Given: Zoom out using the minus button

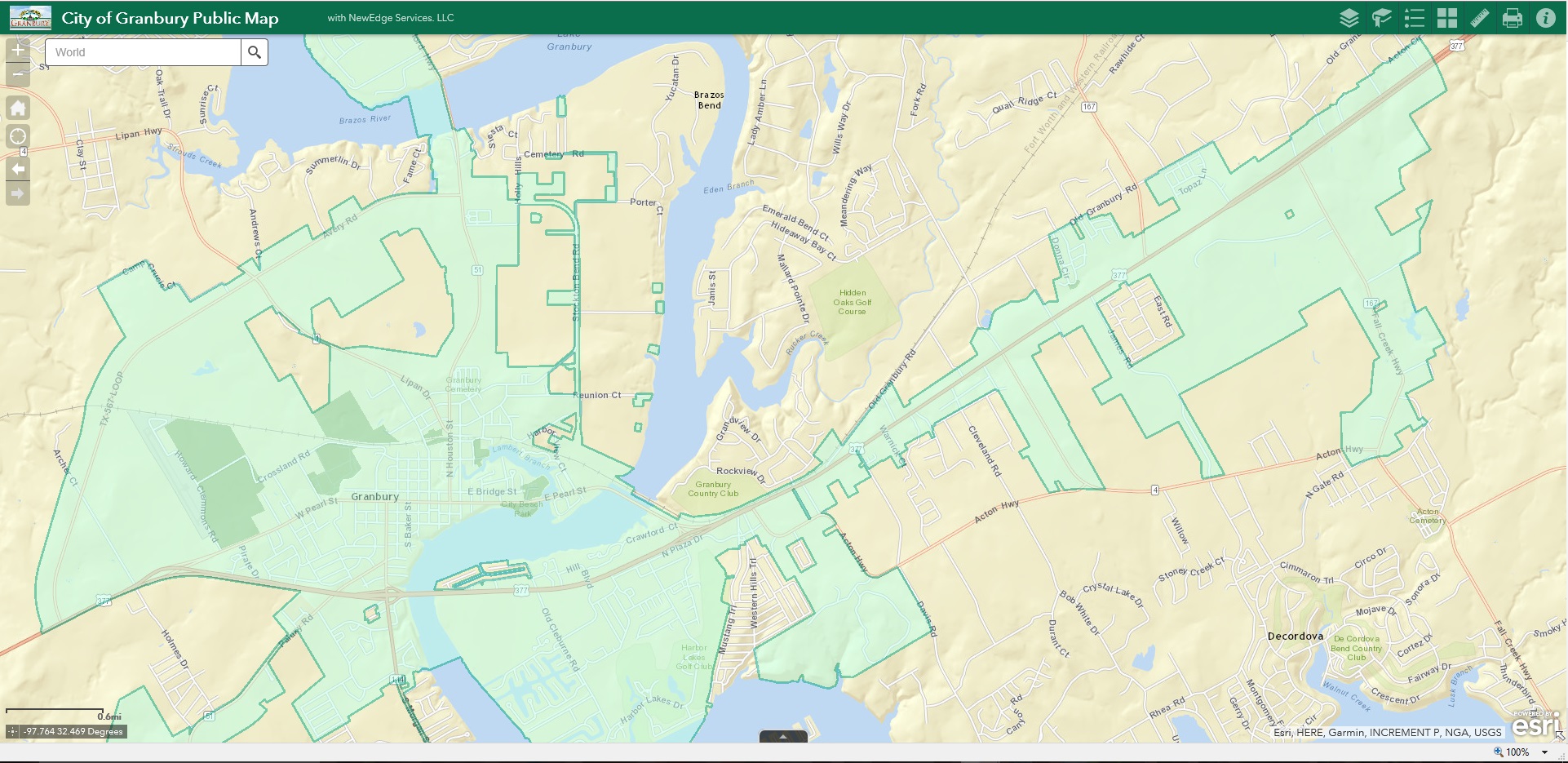Looking at the screenshot, I should click(x=17, y=73).
